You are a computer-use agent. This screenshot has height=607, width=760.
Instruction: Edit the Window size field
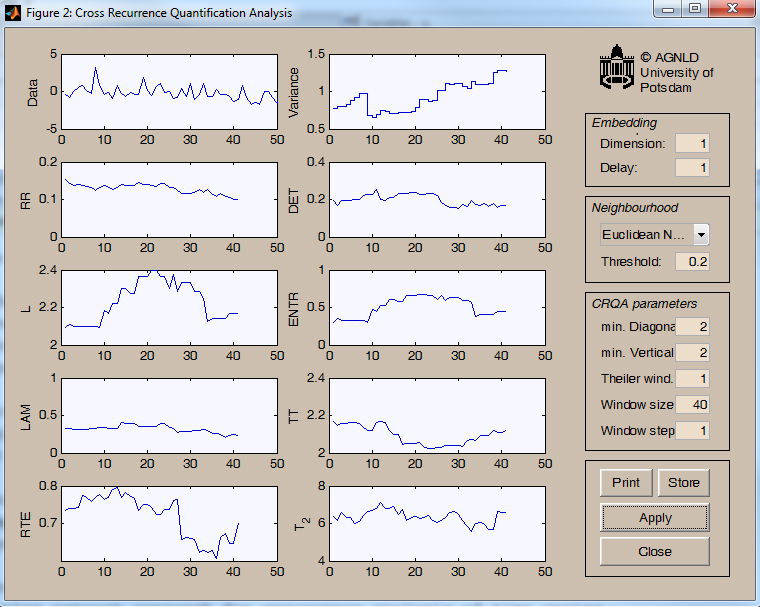[x=692, y=405]
